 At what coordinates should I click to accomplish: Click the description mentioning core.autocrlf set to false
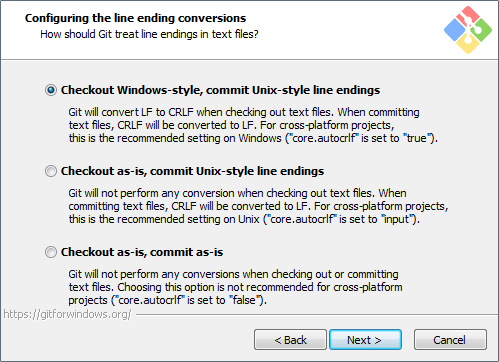(235, 287)
